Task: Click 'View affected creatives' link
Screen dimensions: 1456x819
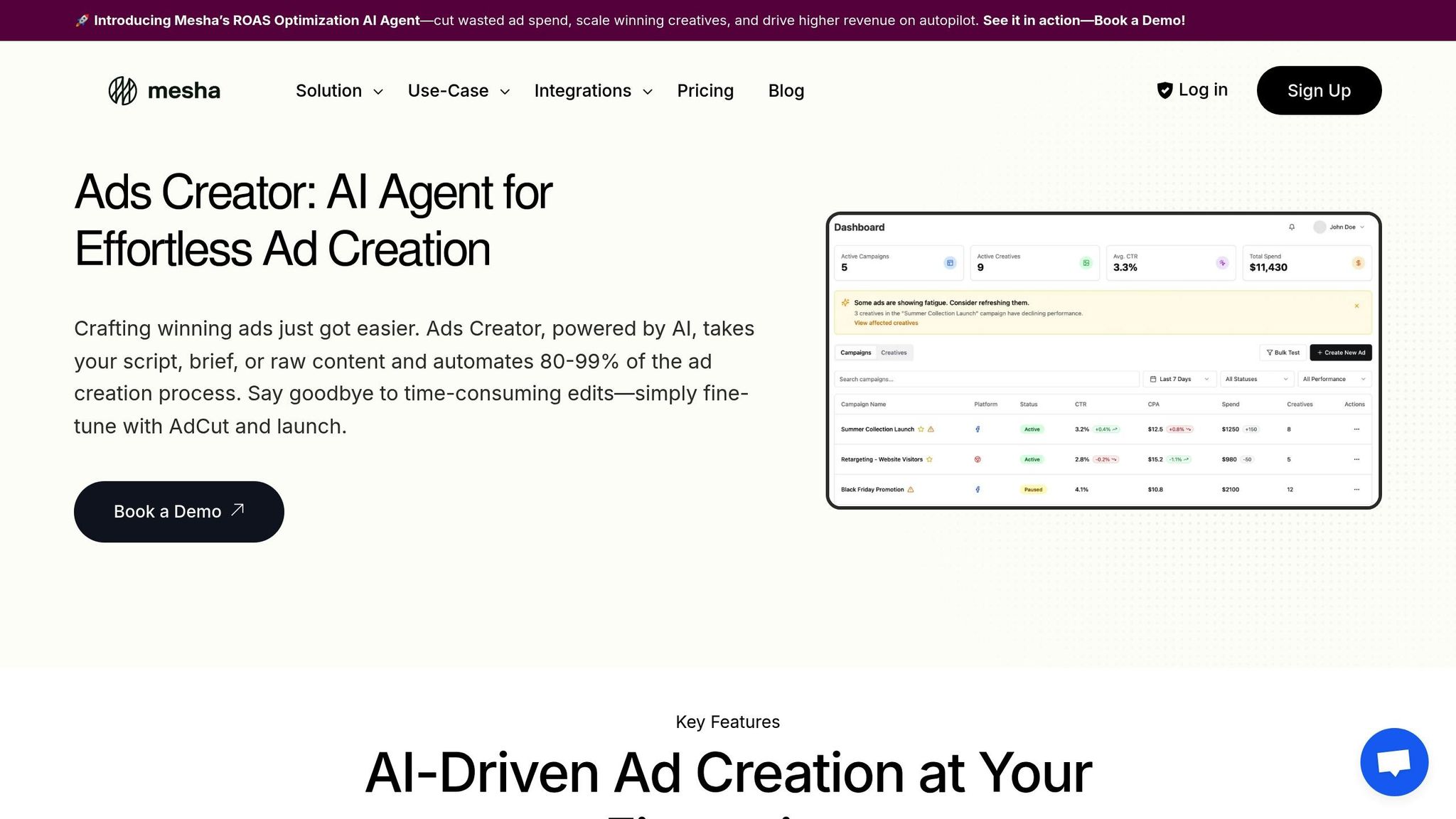Action: [886, 323]
